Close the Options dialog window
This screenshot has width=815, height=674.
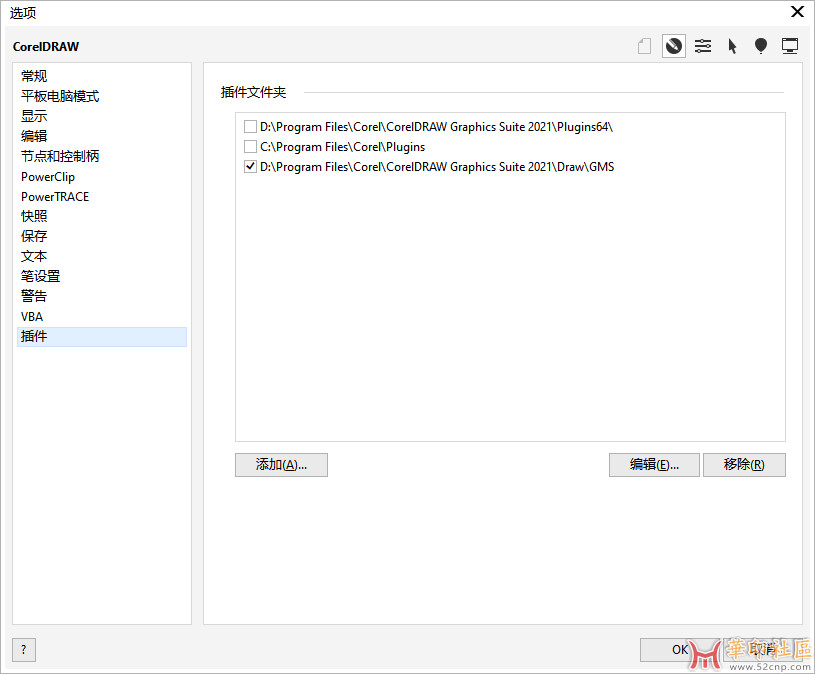click(797, 12)
